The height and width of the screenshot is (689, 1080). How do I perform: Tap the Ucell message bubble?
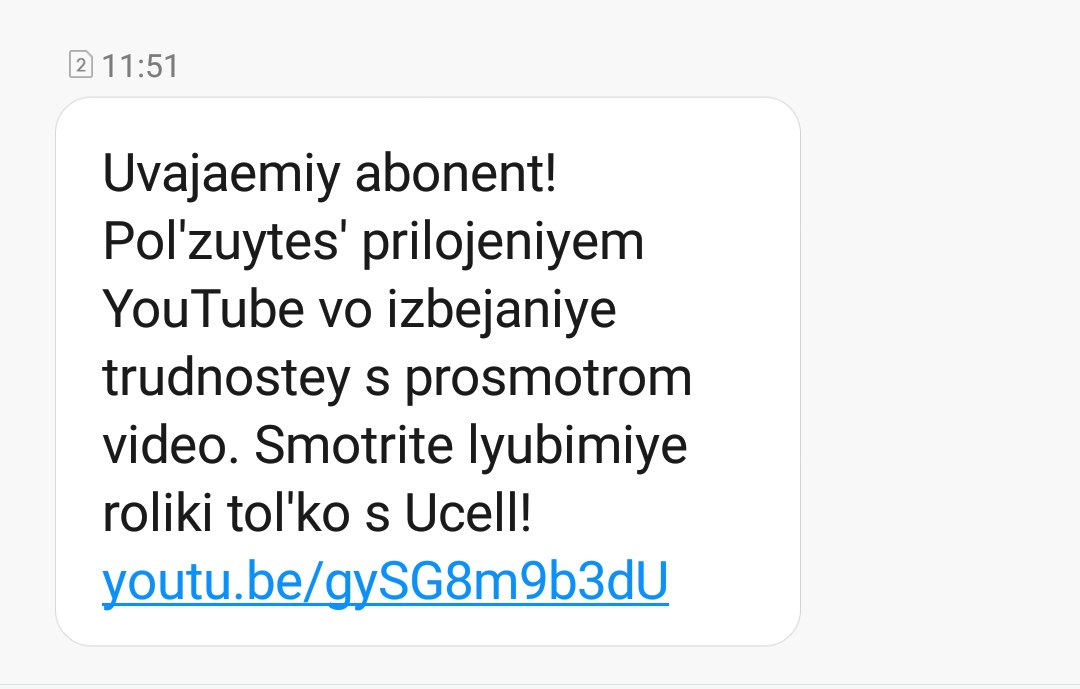pos(428,371)
